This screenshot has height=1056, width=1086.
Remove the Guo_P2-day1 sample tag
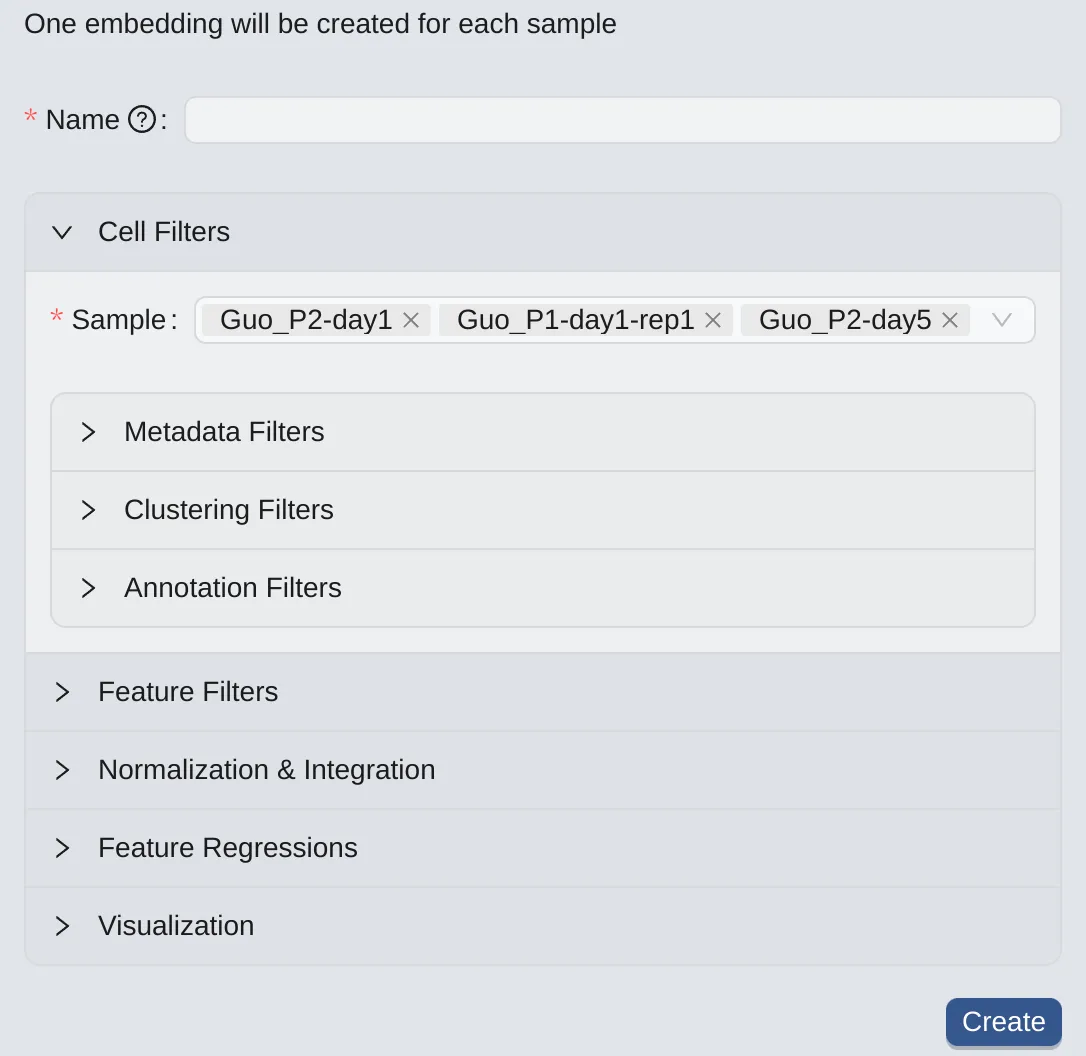[410, 320]
